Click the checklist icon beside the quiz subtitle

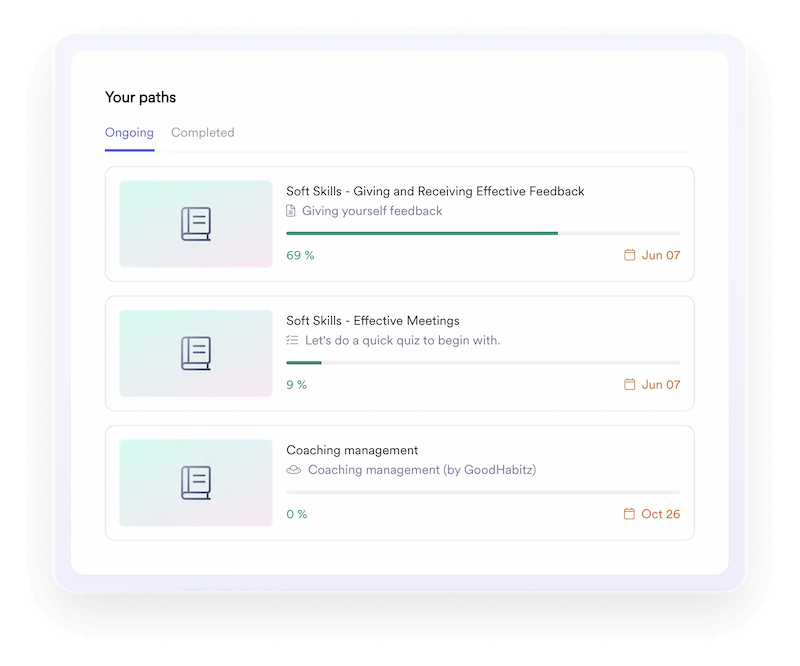291,340
